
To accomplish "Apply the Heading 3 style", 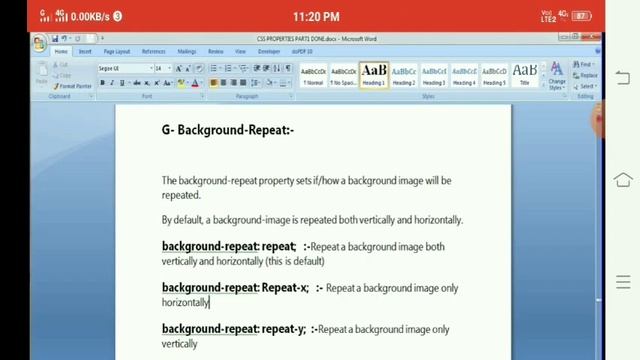I will (x=434, y=75).
